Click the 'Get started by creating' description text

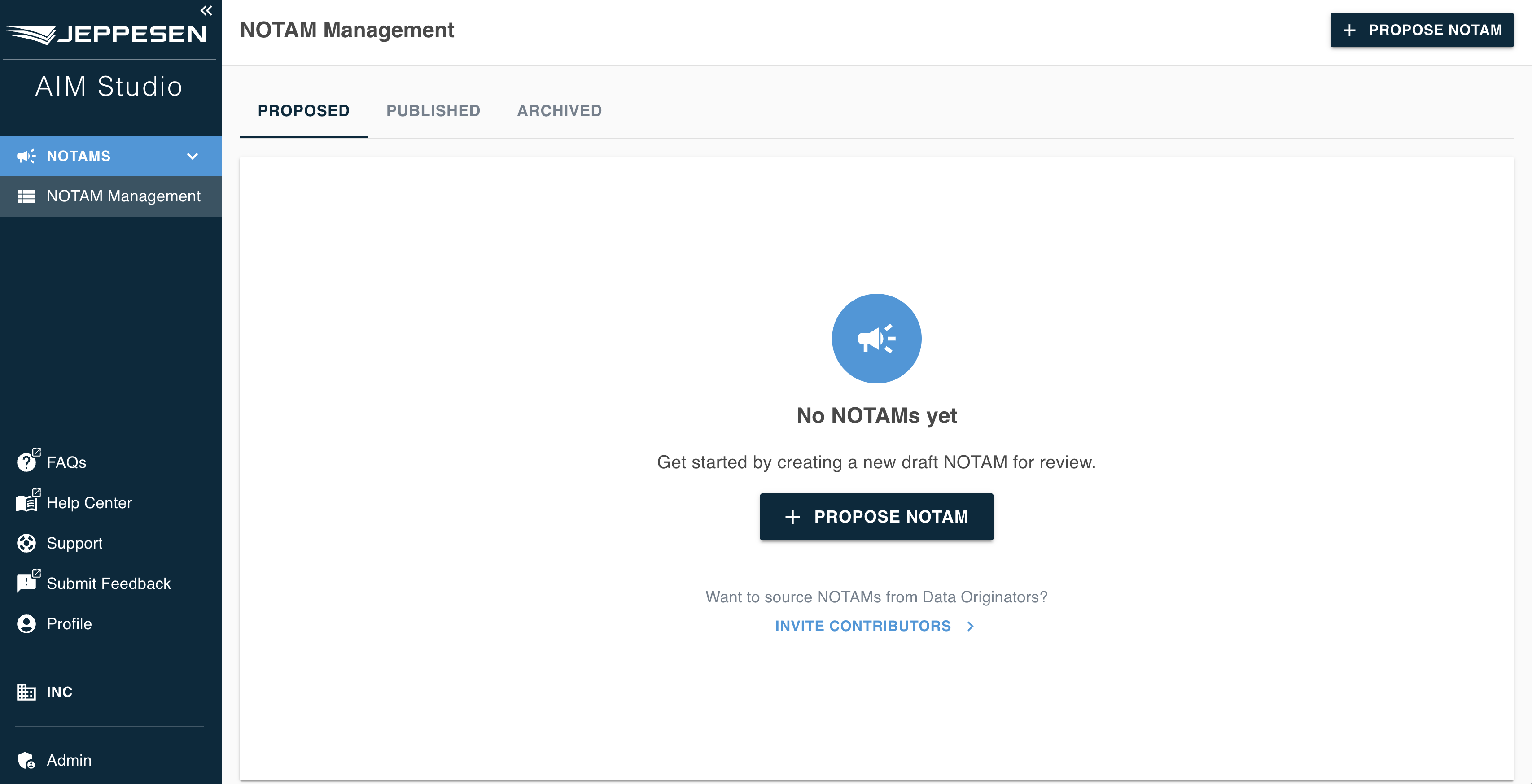[876, 462]
